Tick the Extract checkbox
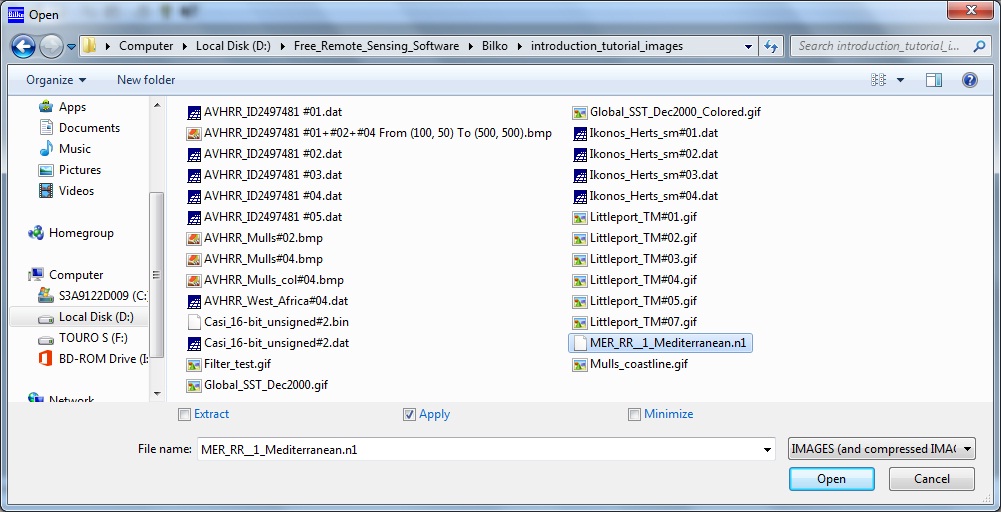The image size is (1001, 512). coord(184,414)
